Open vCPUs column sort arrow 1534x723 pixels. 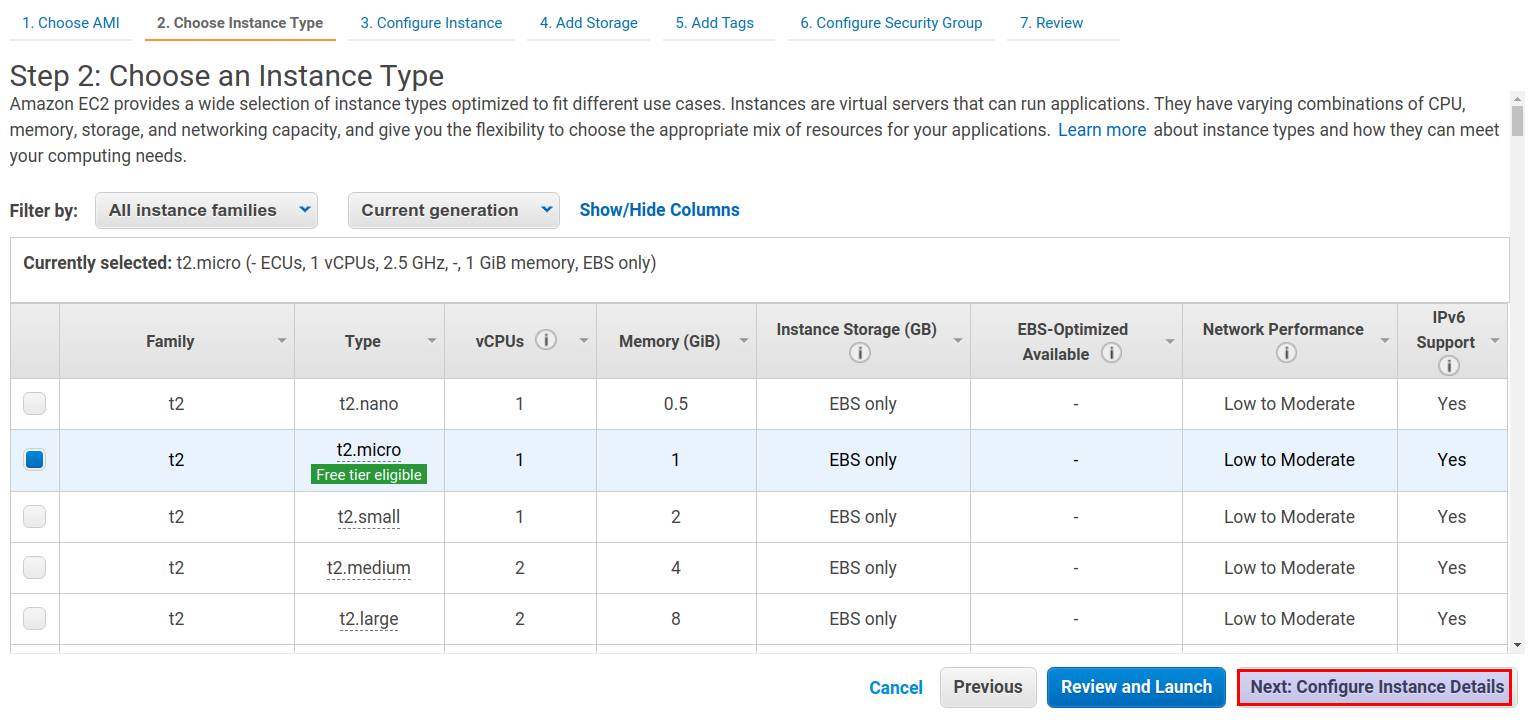[x=584, y=341]
